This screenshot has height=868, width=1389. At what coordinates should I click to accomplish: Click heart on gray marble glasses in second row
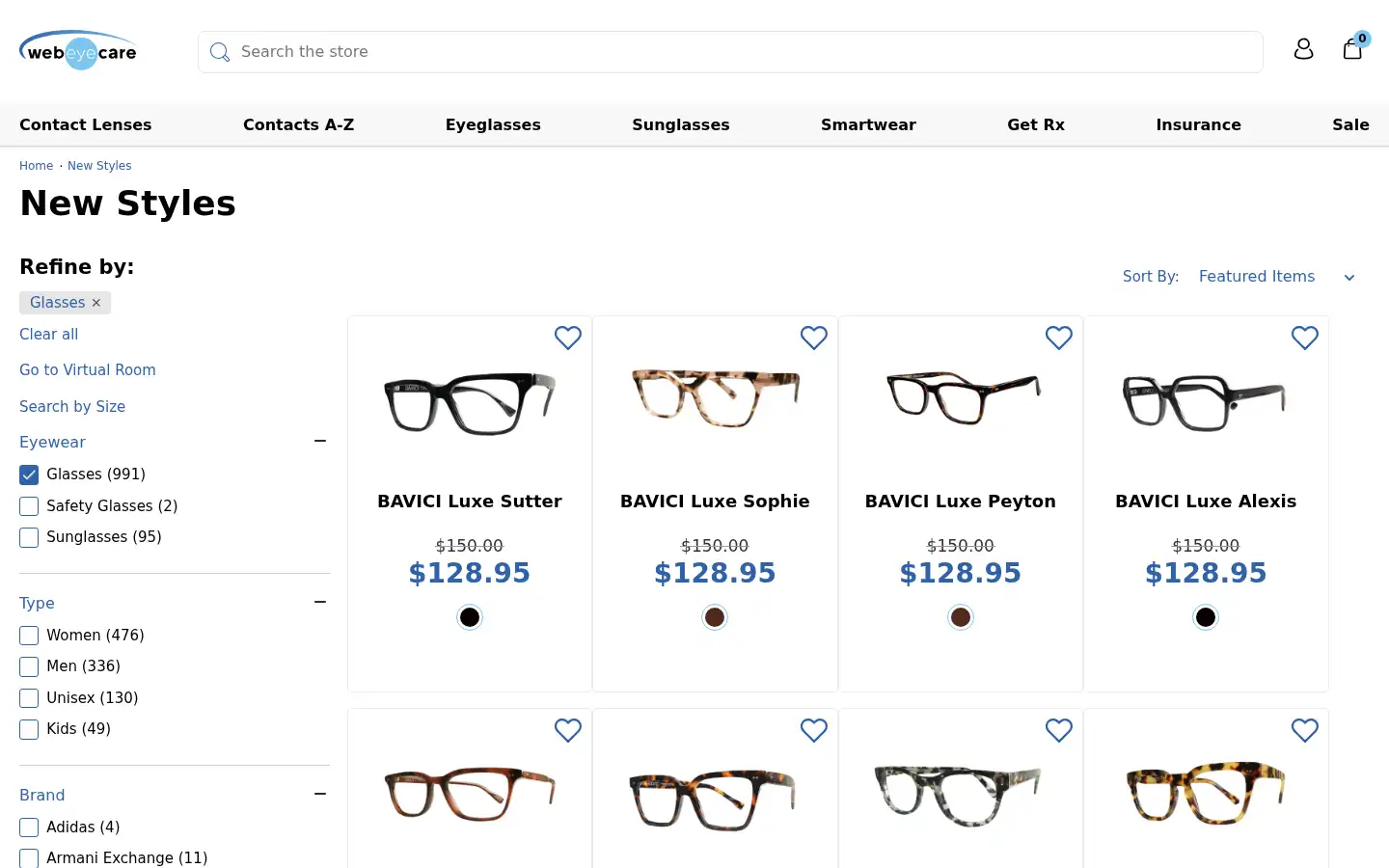click(x=1059, y=731)
